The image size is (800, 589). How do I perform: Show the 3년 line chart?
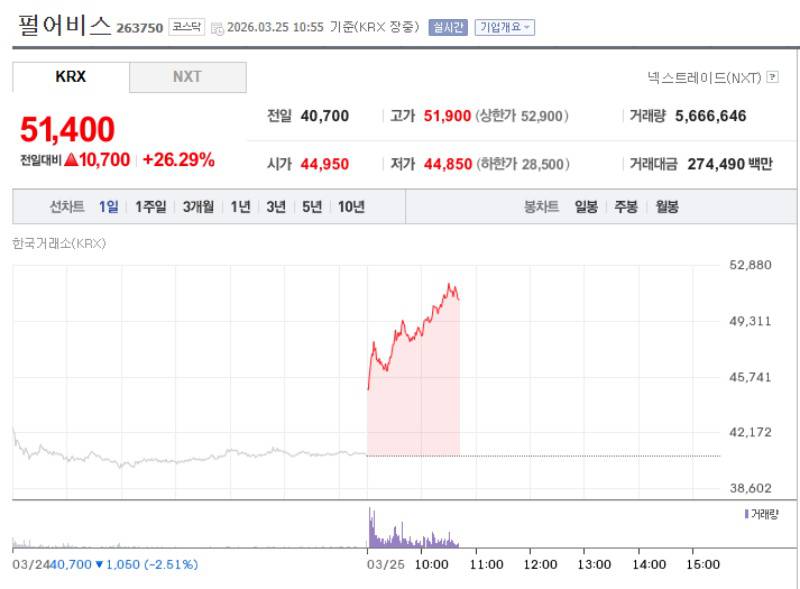tap(276, 207)
